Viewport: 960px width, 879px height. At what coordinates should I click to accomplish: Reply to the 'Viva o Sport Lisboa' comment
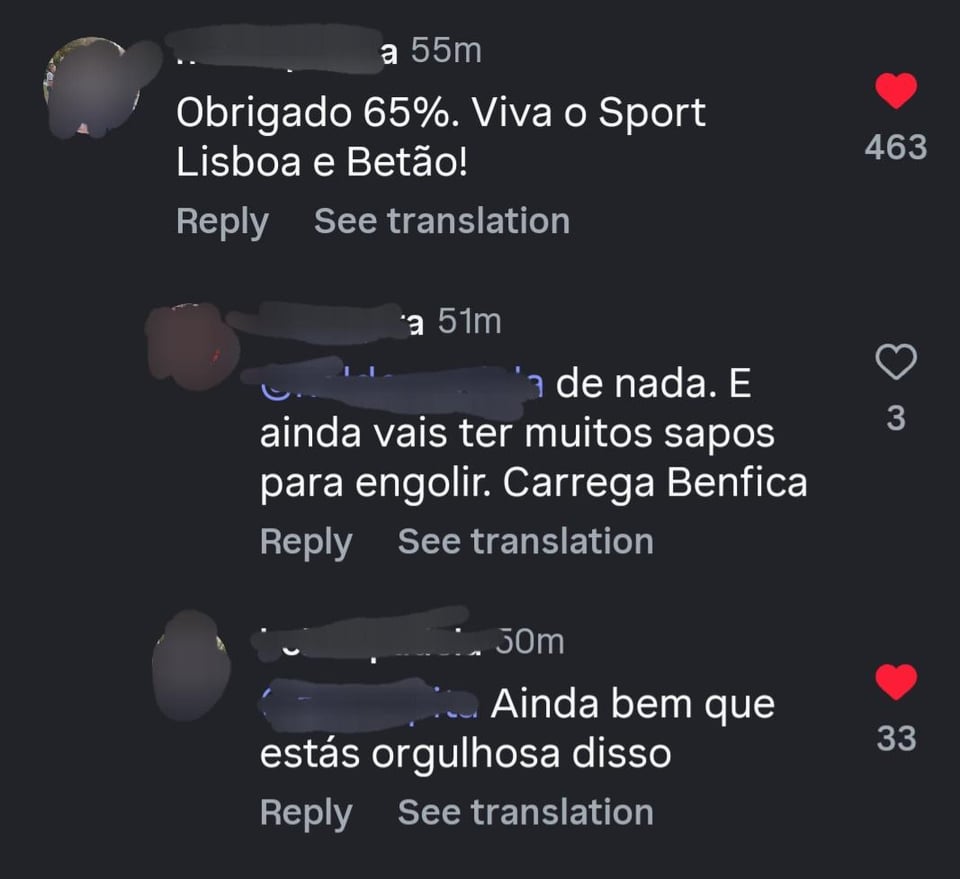tap(222, 220)
